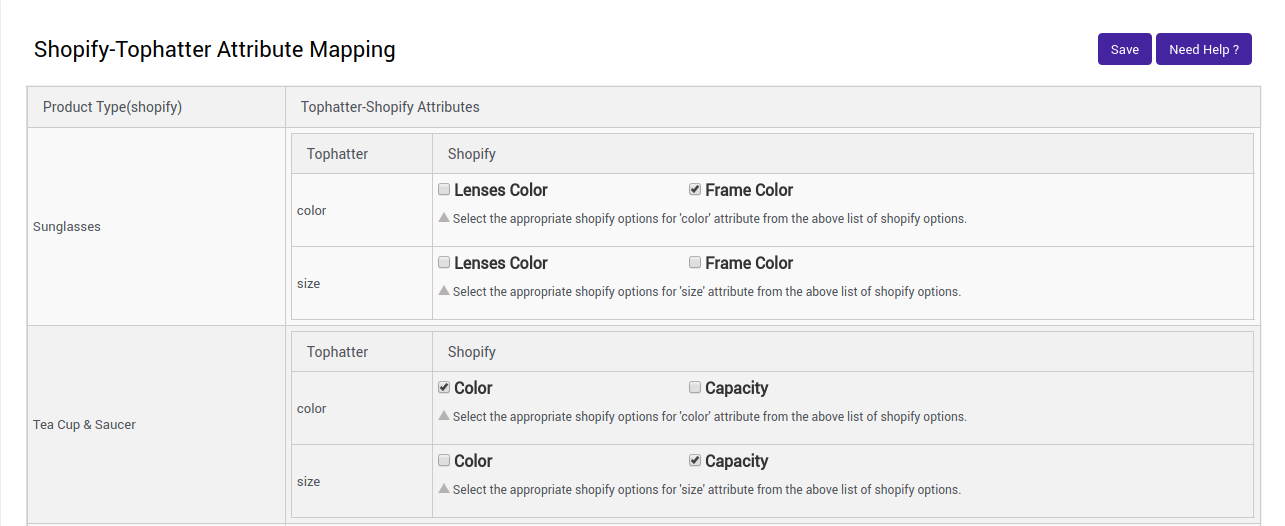The height and width of the screenshot is (526, 1285).
Task: Click triangle icon beside Tea Cup 'color' hint
Action: (444, 415)
